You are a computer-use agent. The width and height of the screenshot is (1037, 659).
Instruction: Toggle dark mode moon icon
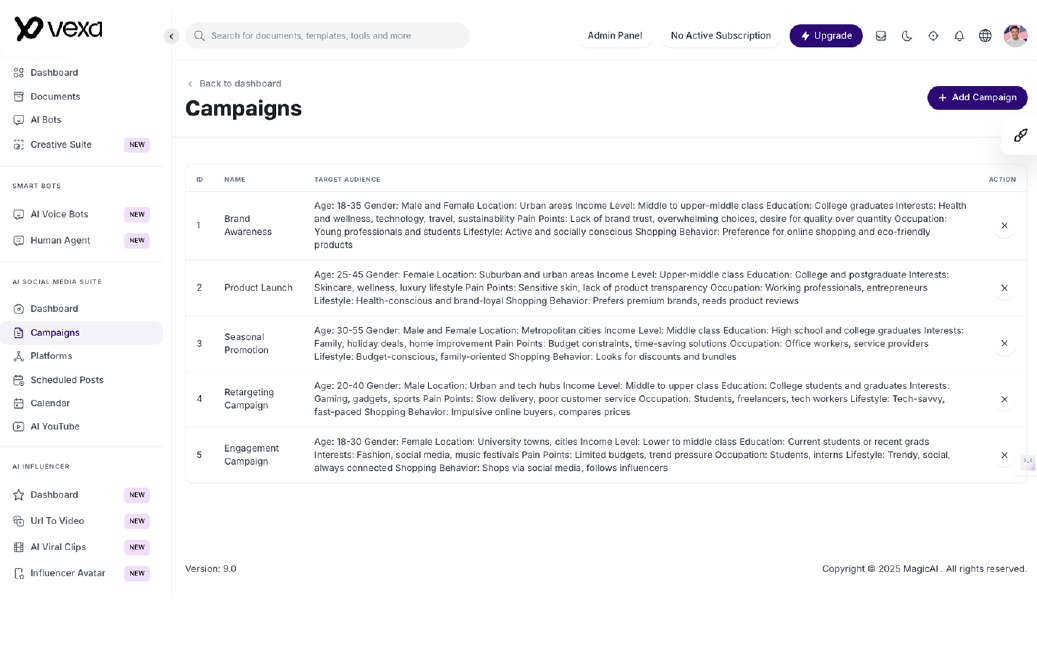(x=907, y=36)
